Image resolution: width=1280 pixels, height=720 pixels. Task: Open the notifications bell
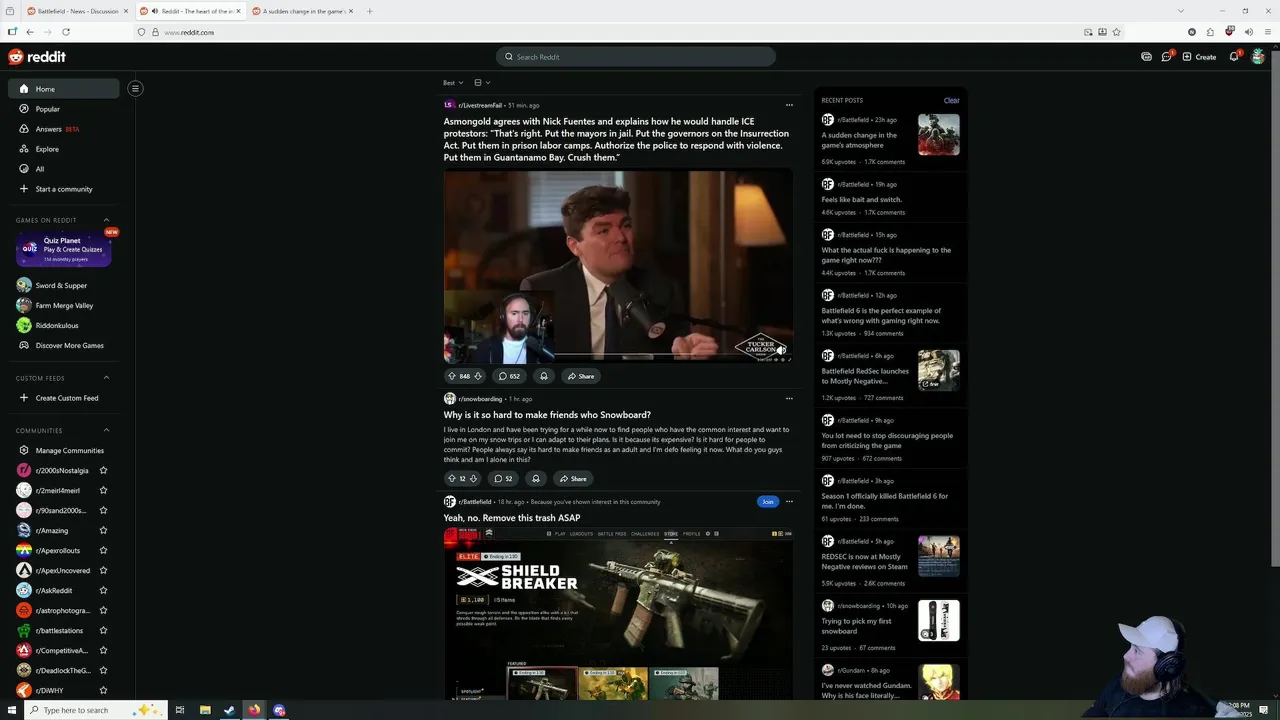(1234, 57)
